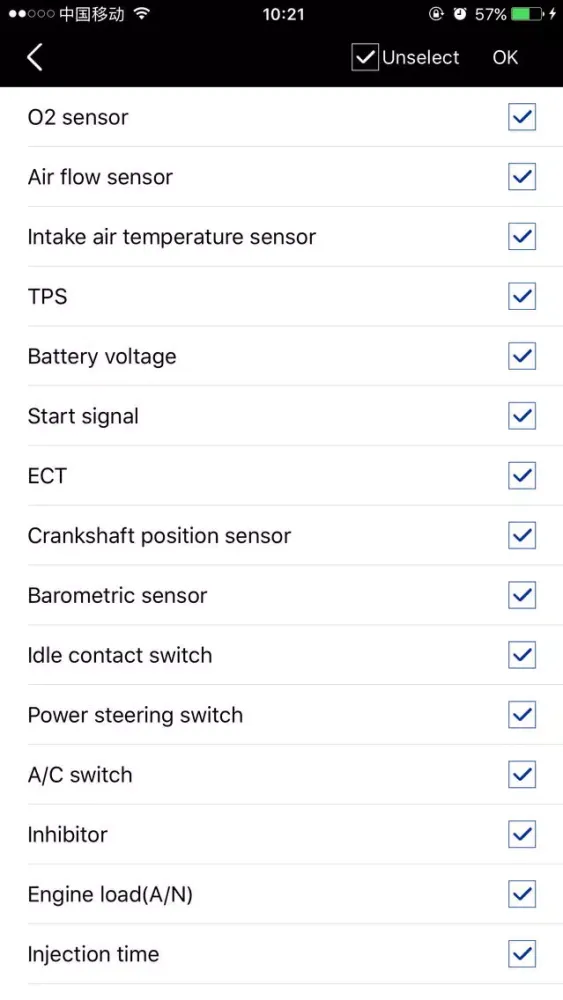The image size is (563, 1000).
Task: Deselect the Barometric sensor checkbox
Action: [x=522, y=595]
